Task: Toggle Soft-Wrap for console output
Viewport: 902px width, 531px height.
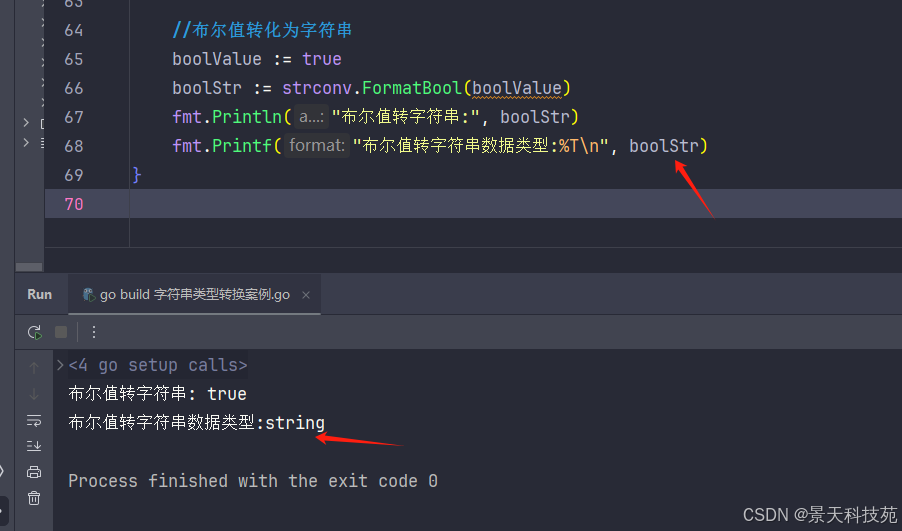Action: pyautogui.click(x=34, y=420)
